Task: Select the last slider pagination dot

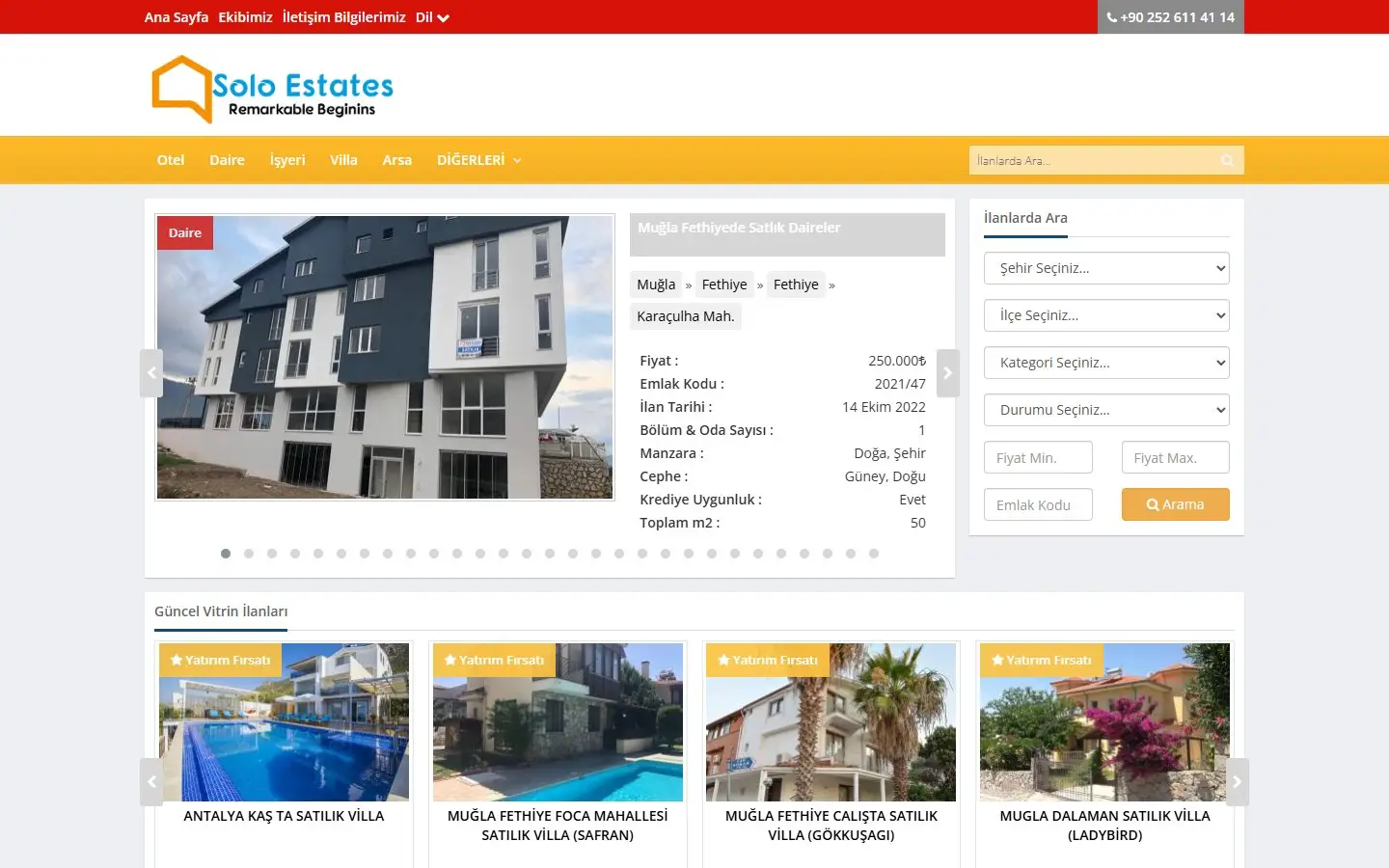Action: (874, 554)
